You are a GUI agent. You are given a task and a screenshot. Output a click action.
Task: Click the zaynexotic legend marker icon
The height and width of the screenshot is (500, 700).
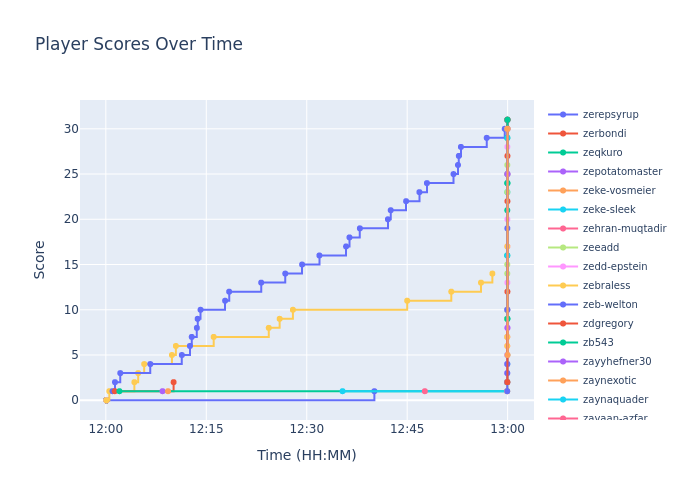click(563, 381)
